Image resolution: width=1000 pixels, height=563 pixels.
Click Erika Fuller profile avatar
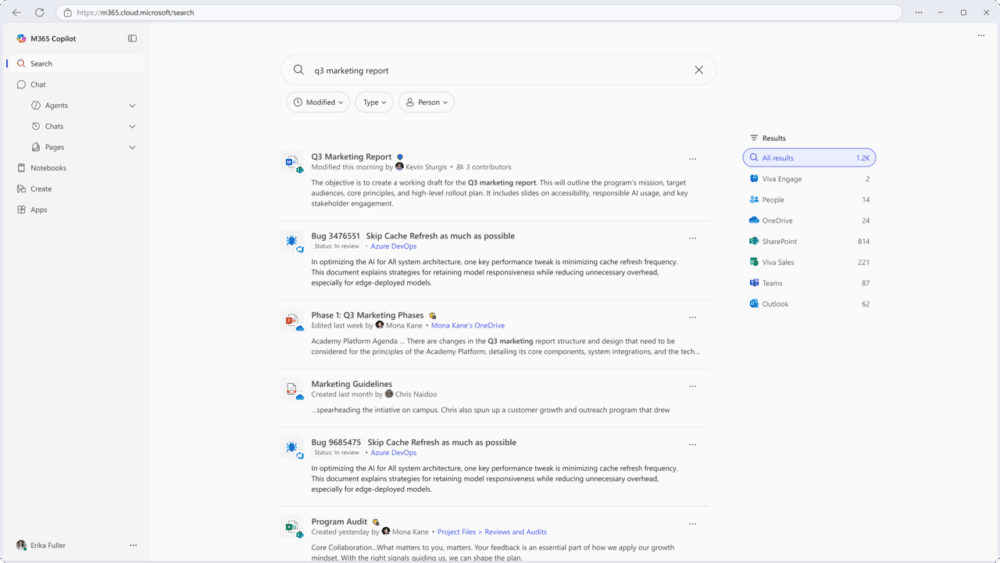coord(21,545)
